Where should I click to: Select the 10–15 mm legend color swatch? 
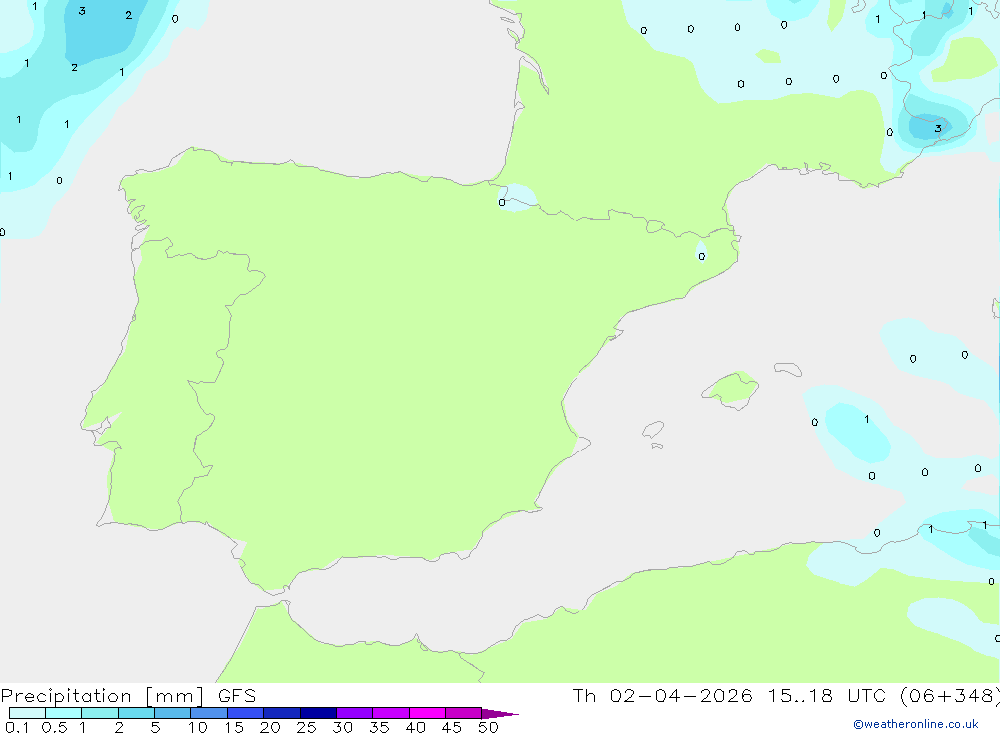click(209, 713)
